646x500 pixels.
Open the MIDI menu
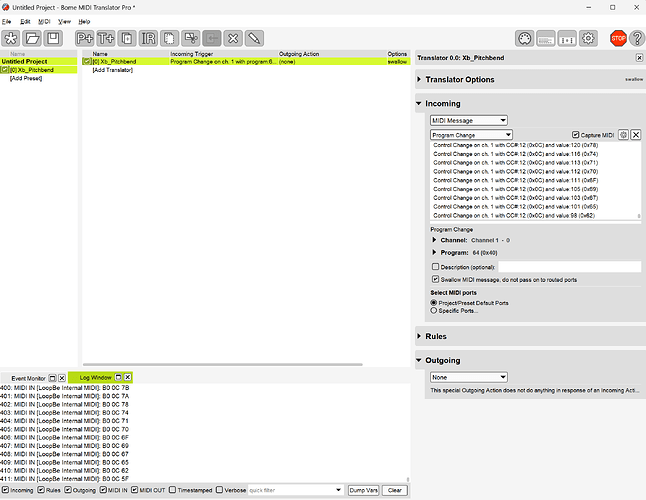click(44, 21)
